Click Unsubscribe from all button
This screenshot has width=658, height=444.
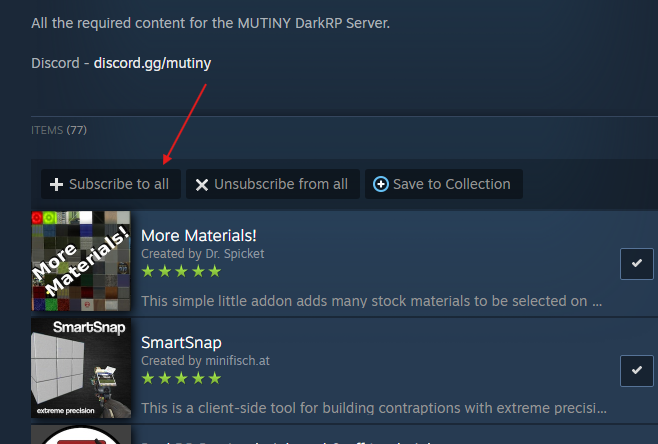(x=273, y=184)
